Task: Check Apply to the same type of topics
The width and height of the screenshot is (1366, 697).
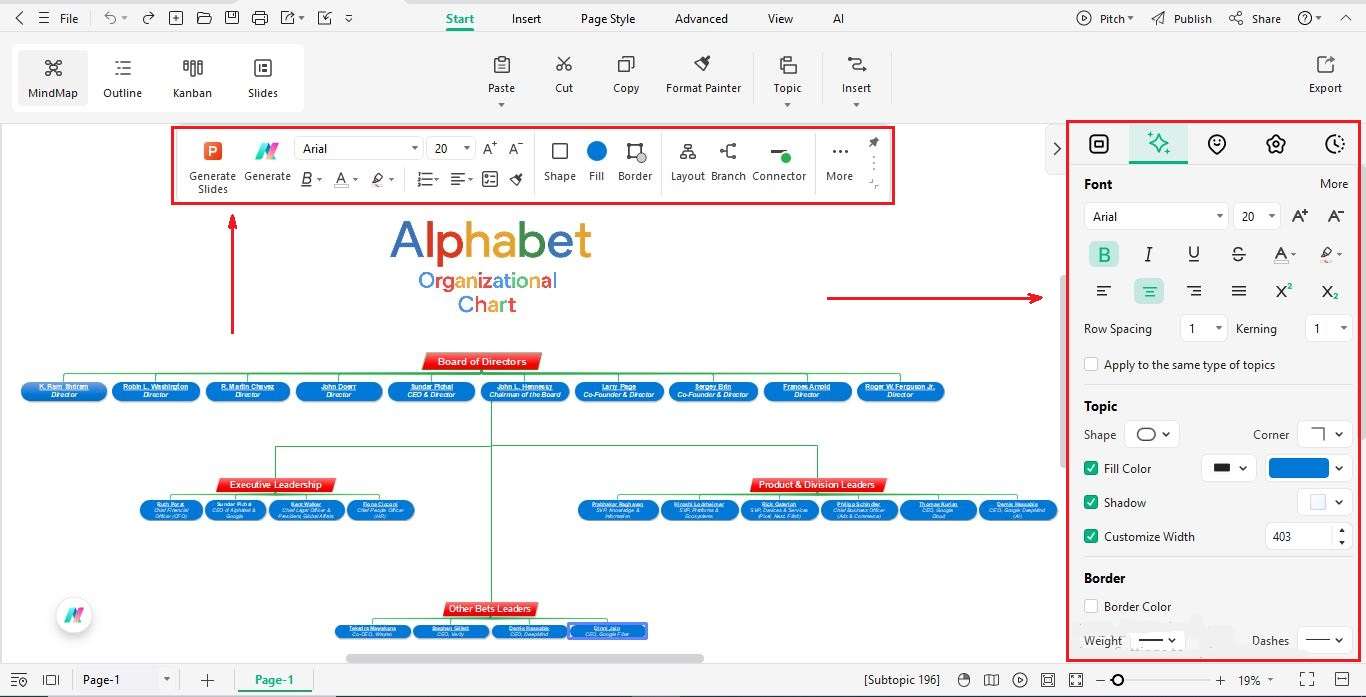Action: (x=1091, y=365)
